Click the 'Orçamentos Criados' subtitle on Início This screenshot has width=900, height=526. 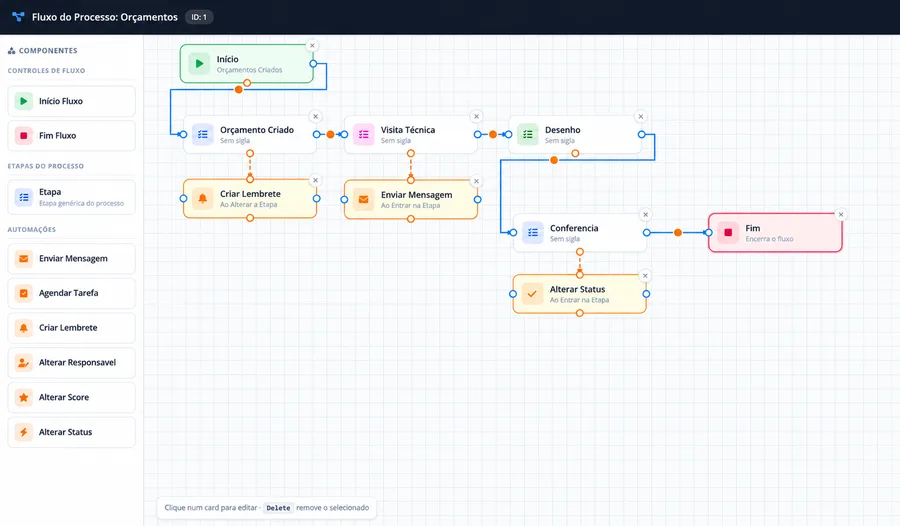(x=249, y=70)
